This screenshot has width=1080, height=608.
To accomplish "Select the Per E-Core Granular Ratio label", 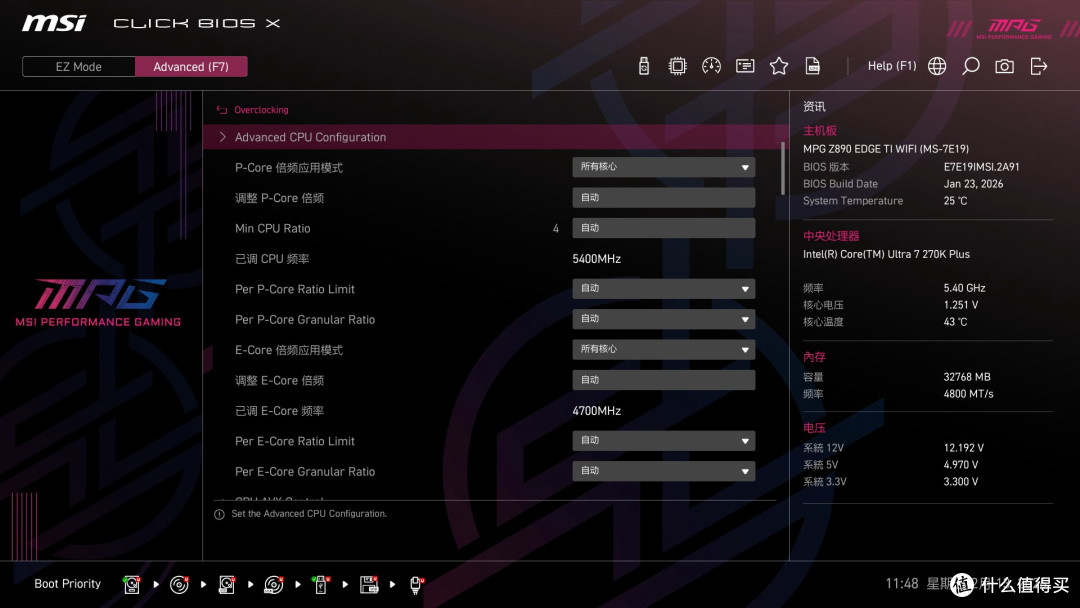I will (x=305, y=472).
